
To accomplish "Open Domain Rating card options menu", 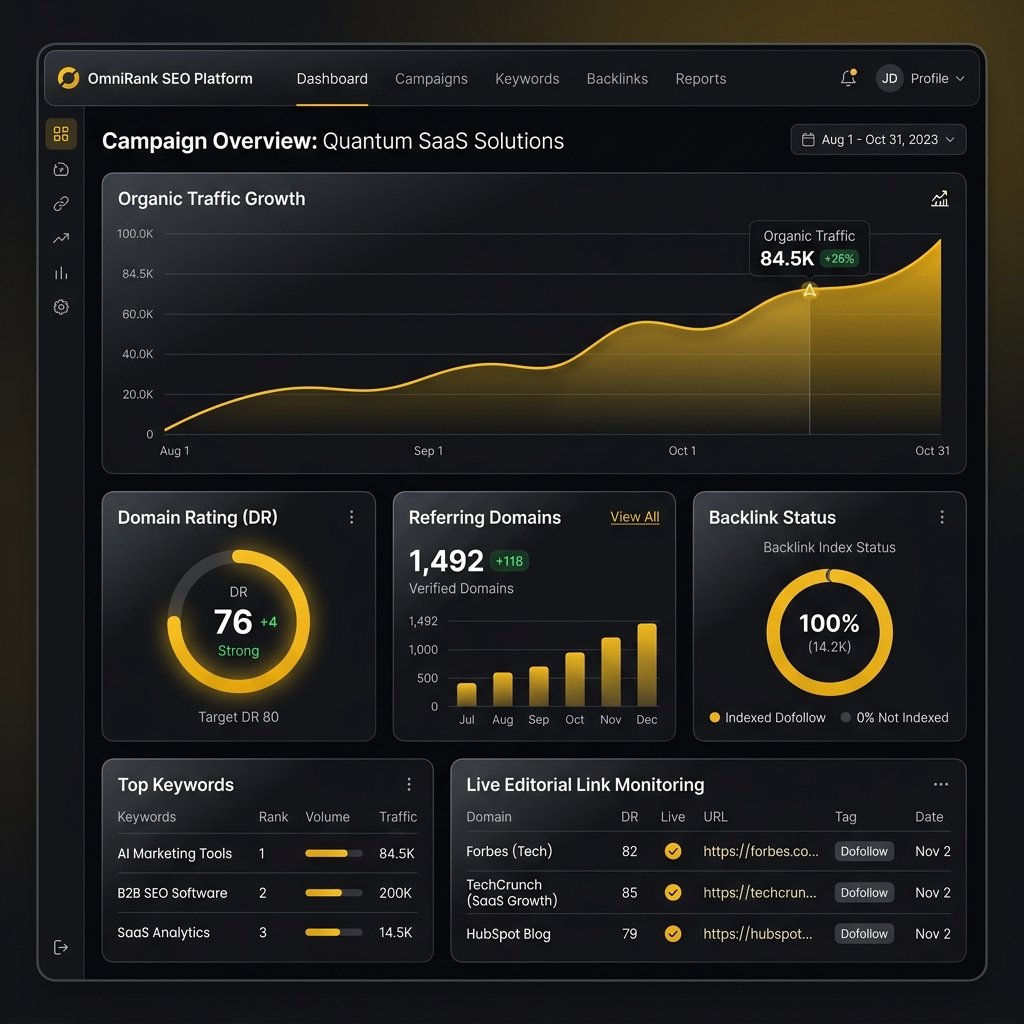I will click(x=351, y=517).
